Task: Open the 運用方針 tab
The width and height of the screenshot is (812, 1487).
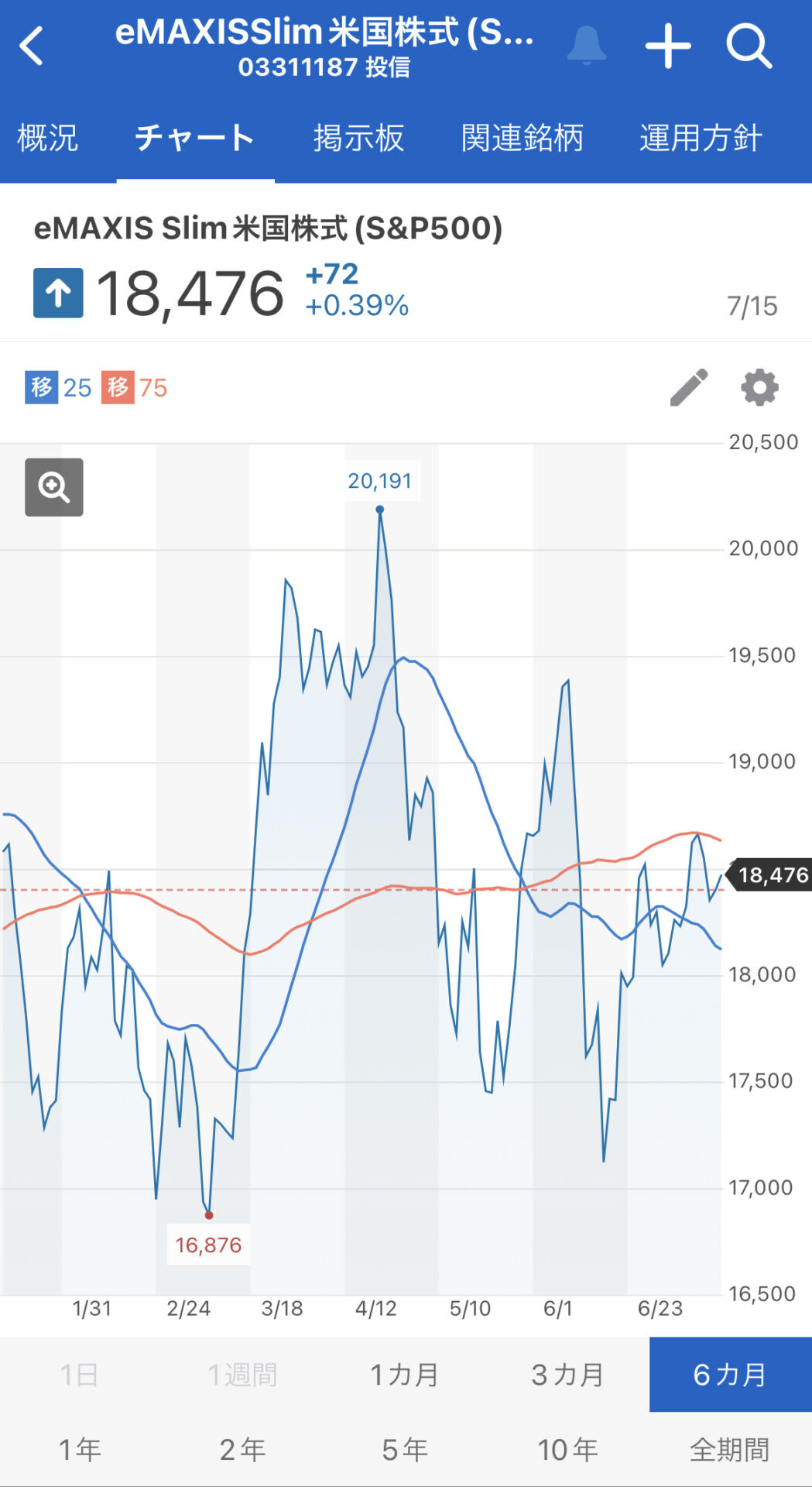Action: pyautogui.click(x=700, y=139)
